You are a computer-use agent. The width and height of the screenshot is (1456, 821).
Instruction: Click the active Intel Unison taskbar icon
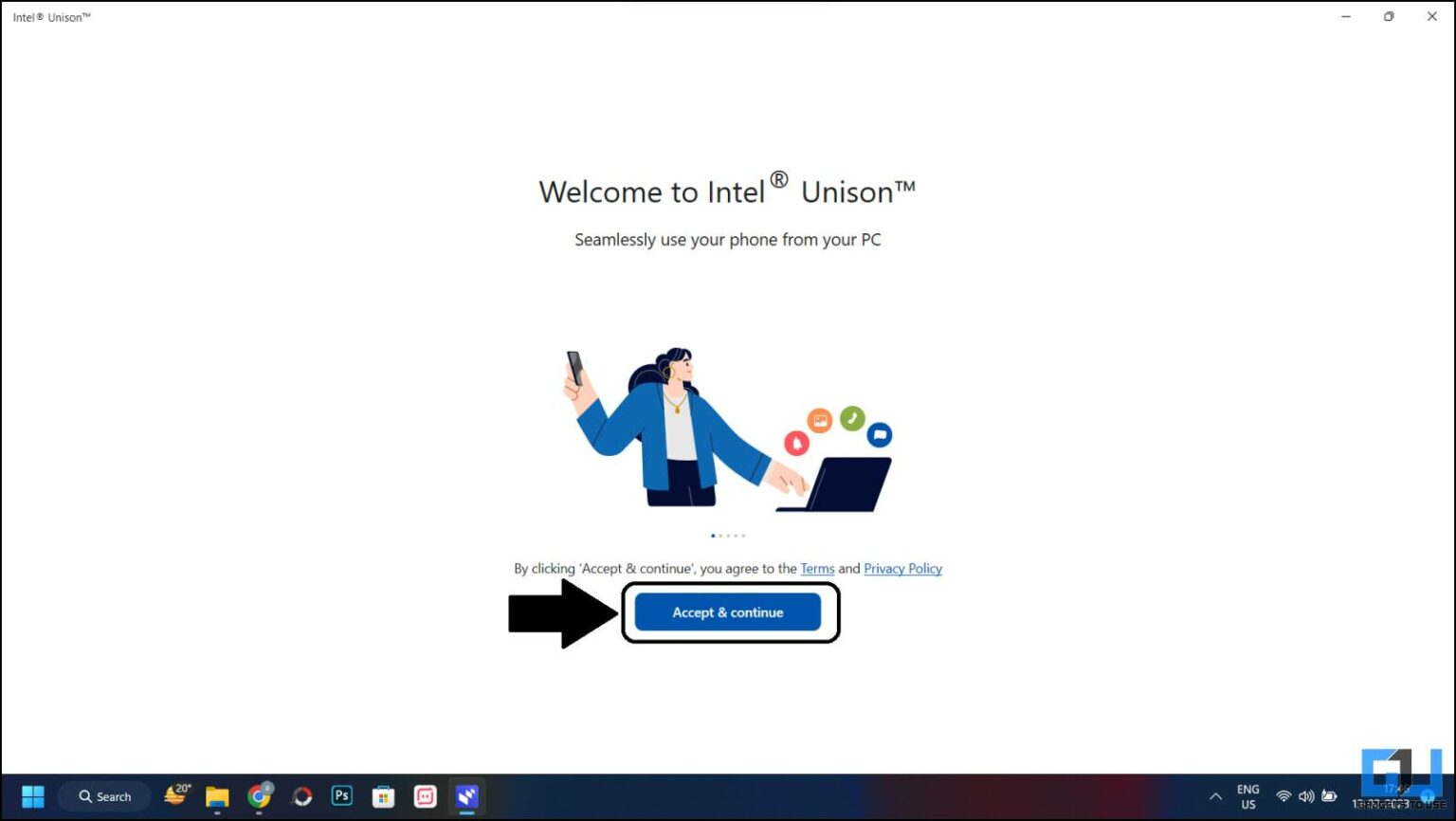point(467,796)
